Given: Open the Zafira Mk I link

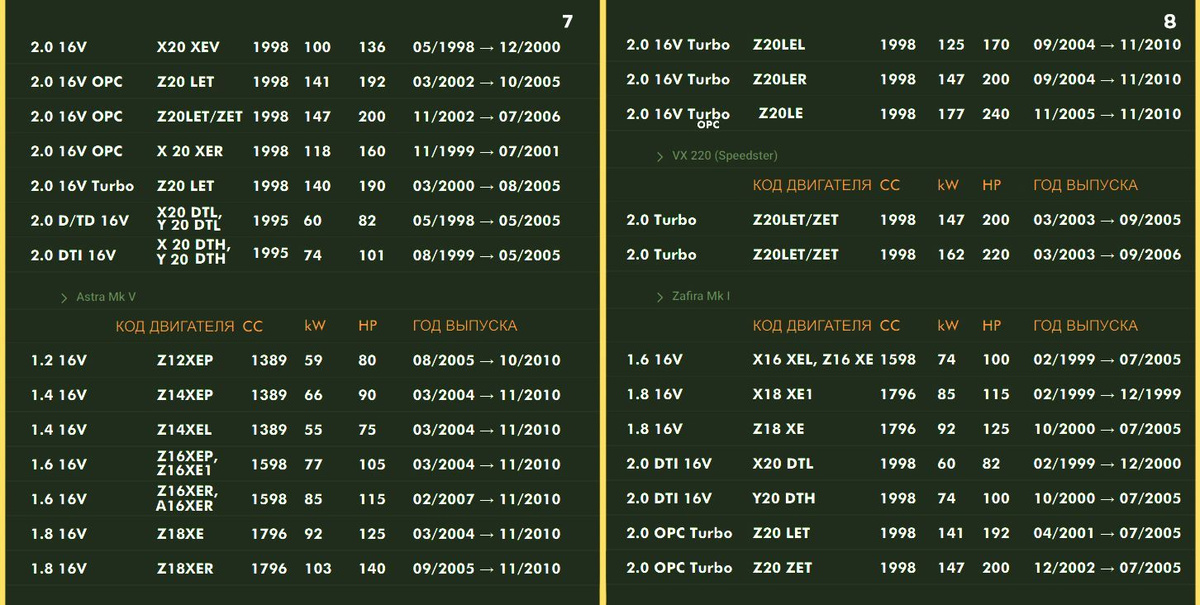Looking at the screenshot, I should pyautogui.click(x=701, y=297).
